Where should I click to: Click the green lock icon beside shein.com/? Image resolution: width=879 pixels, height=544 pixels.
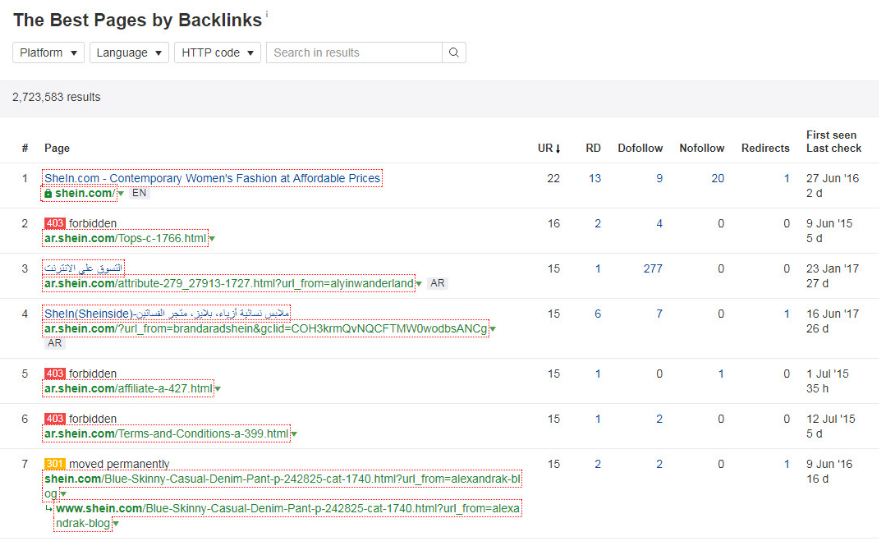[48, 193]
